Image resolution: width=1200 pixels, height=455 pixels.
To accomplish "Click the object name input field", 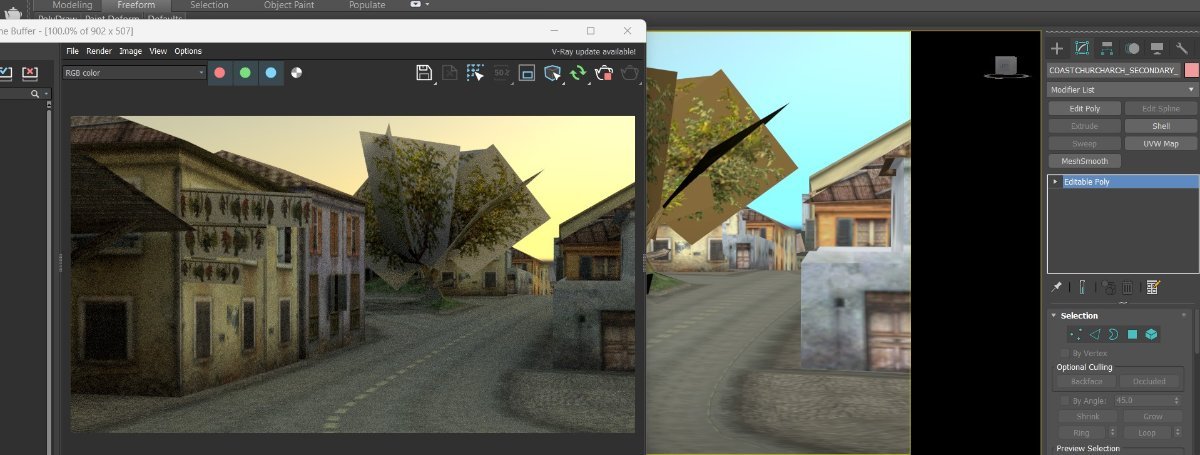I will (x=1113, y=70).
